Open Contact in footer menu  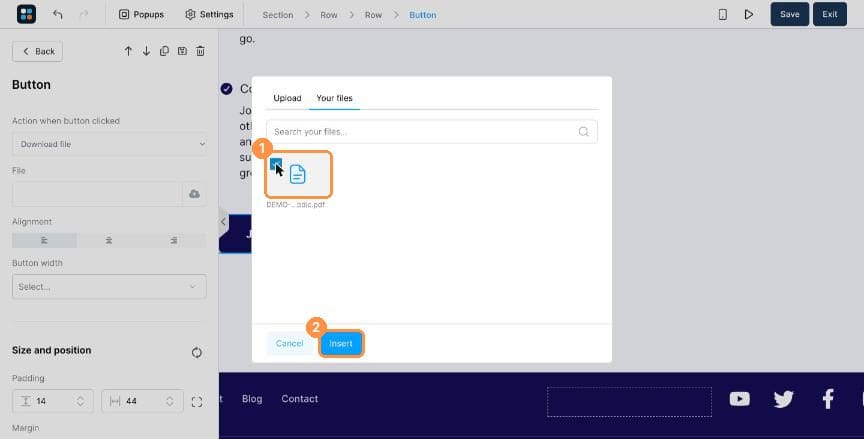point(300,399)
